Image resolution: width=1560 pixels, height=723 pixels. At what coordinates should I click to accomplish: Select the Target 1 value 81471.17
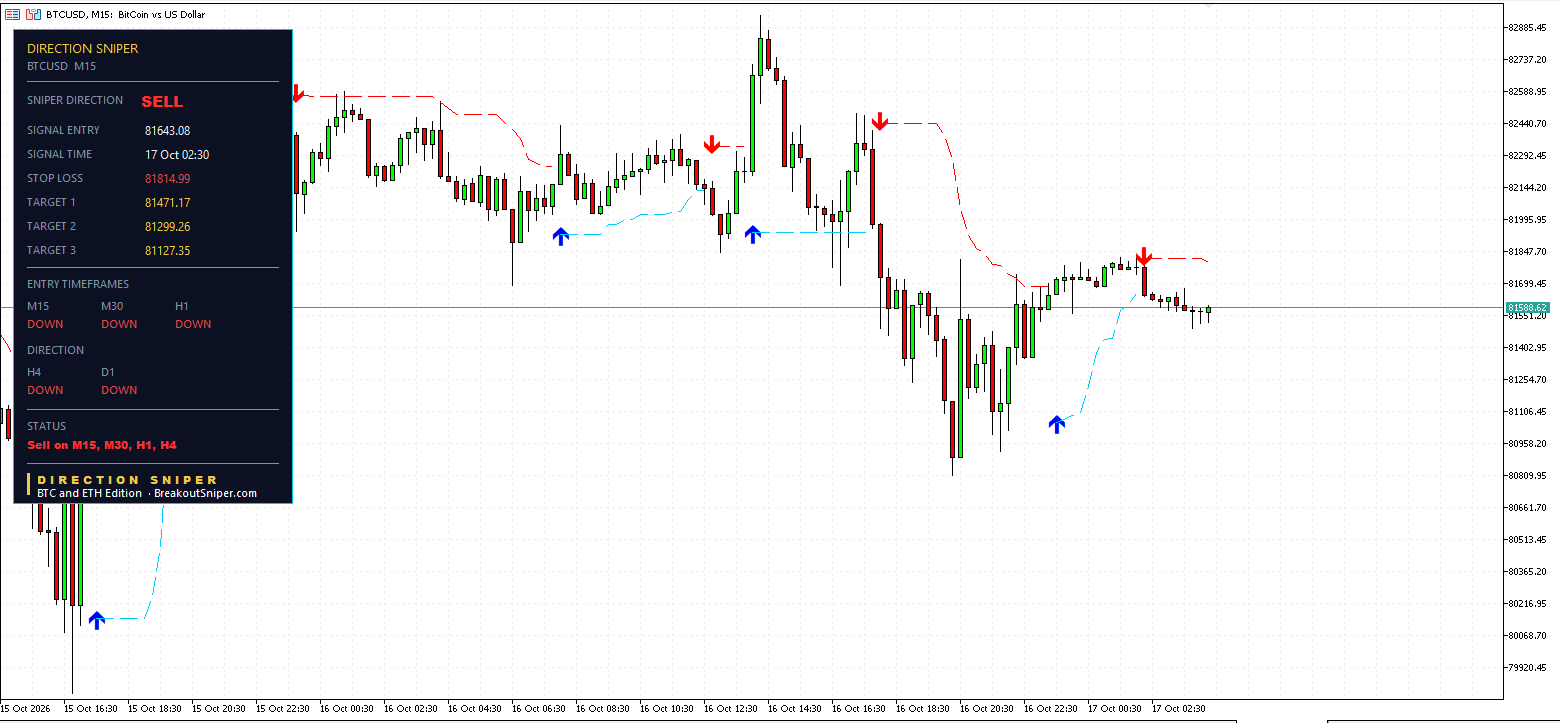click(167, 203)
